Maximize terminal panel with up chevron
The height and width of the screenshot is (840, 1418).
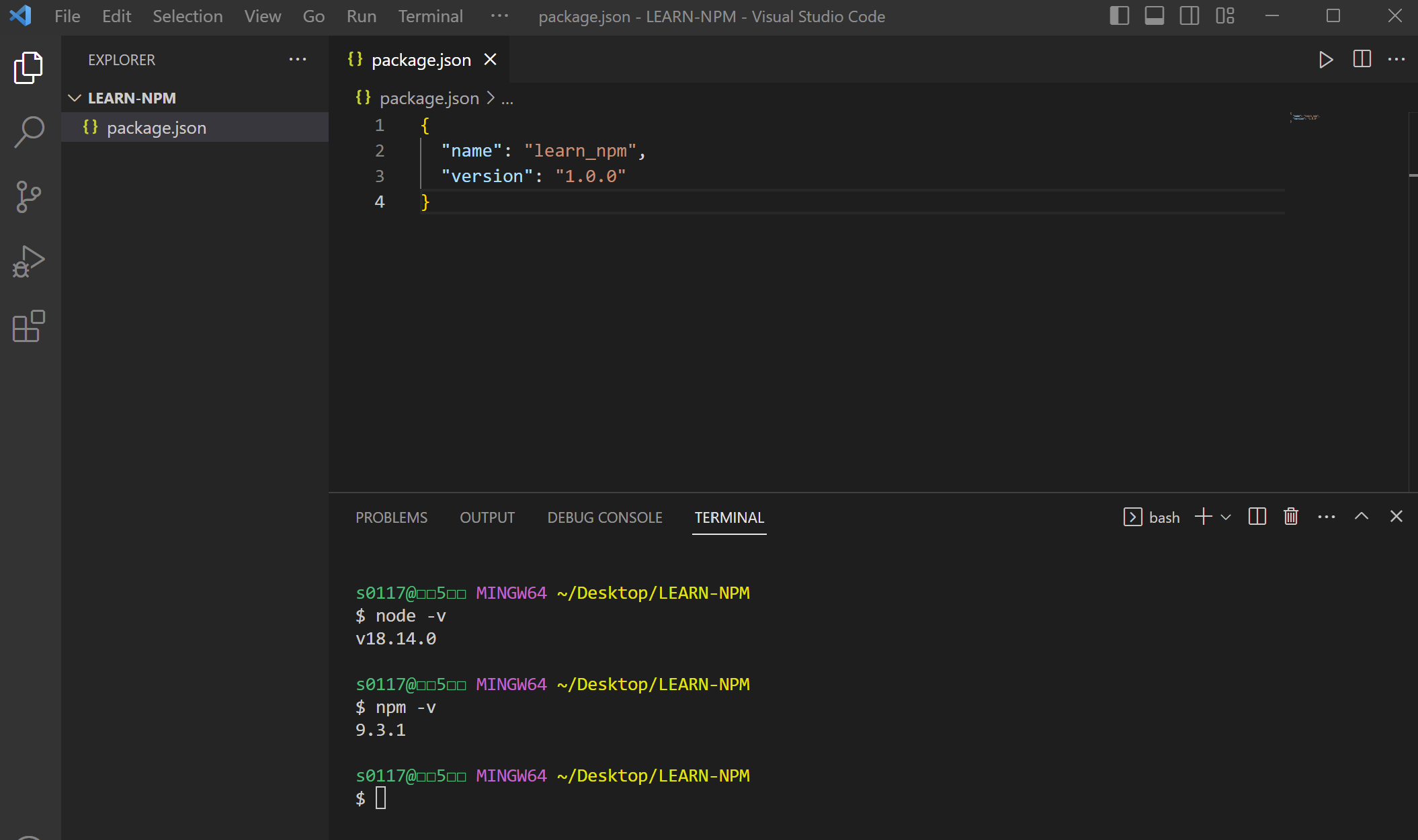[x=1362, y=517]
